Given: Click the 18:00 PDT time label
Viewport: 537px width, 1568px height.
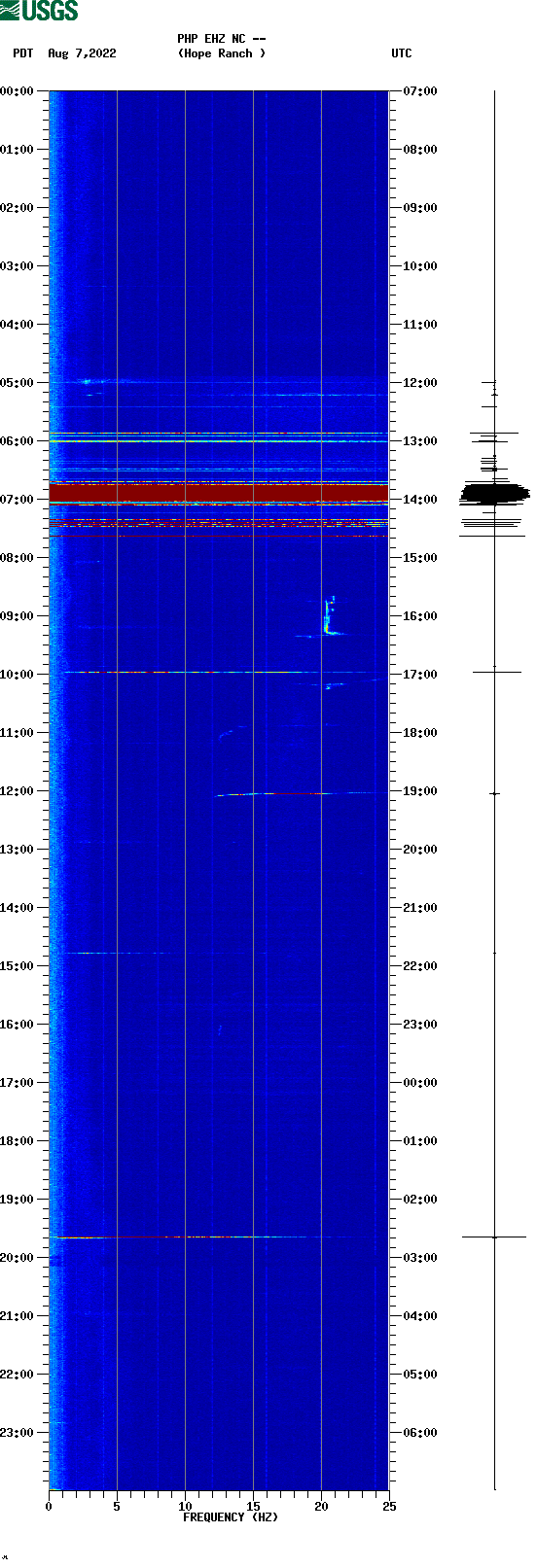Looking at the screenshot, I should pyautogui.click(x=17, y=1141).
